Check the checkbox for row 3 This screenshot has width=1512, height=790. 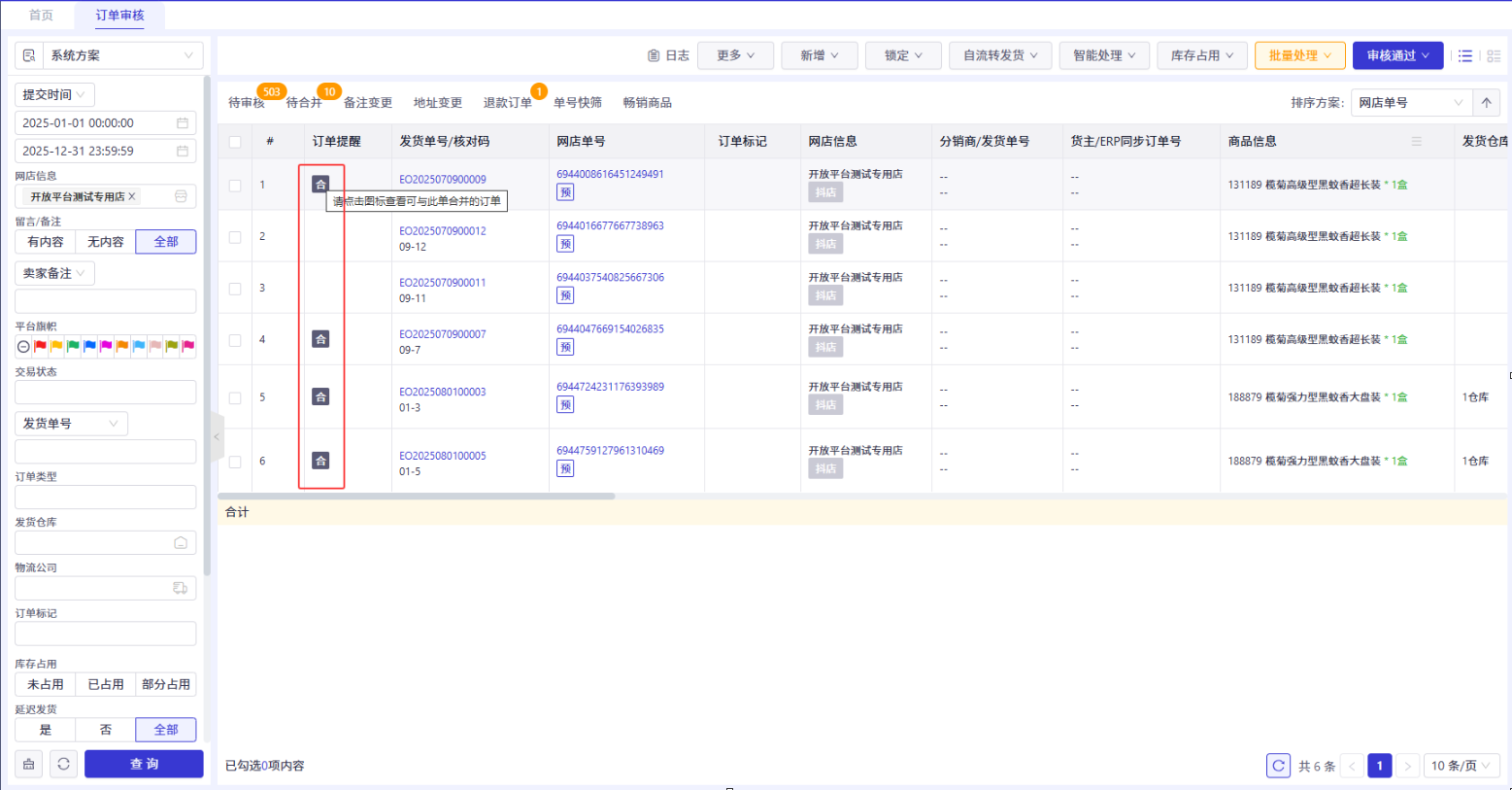tap(235, 288)
